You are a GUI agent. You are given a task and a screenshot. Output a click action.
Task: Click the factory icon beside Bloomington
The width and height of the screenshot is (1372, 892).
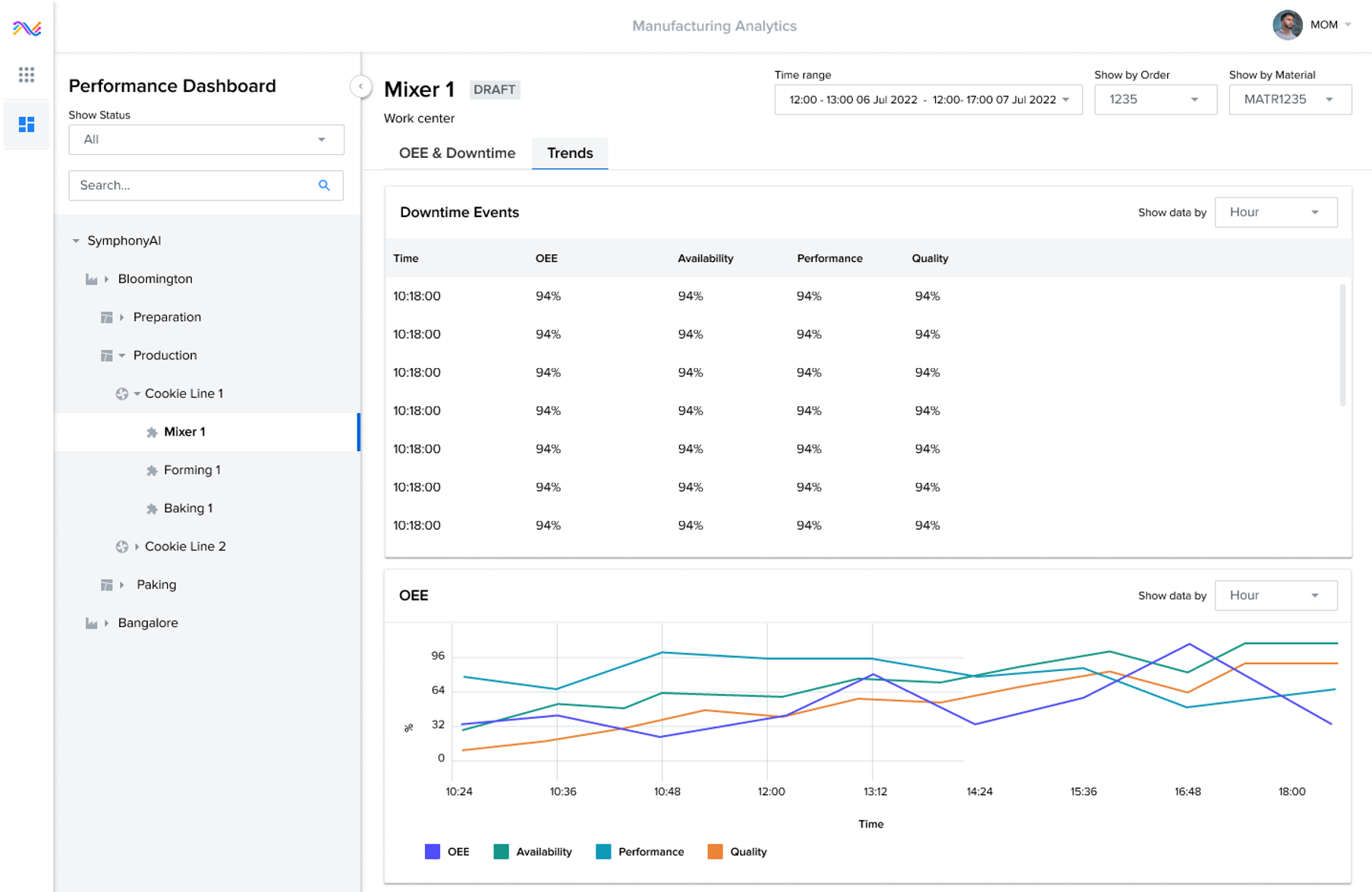[90, 279]
